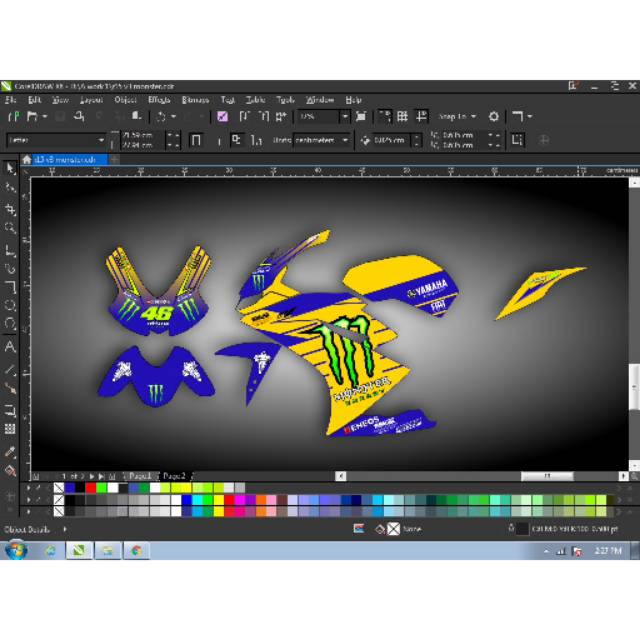The image size is (640, 640).
Task: Open Options via the gear icon
Action: pyautogui.click(x=494, y=117)
